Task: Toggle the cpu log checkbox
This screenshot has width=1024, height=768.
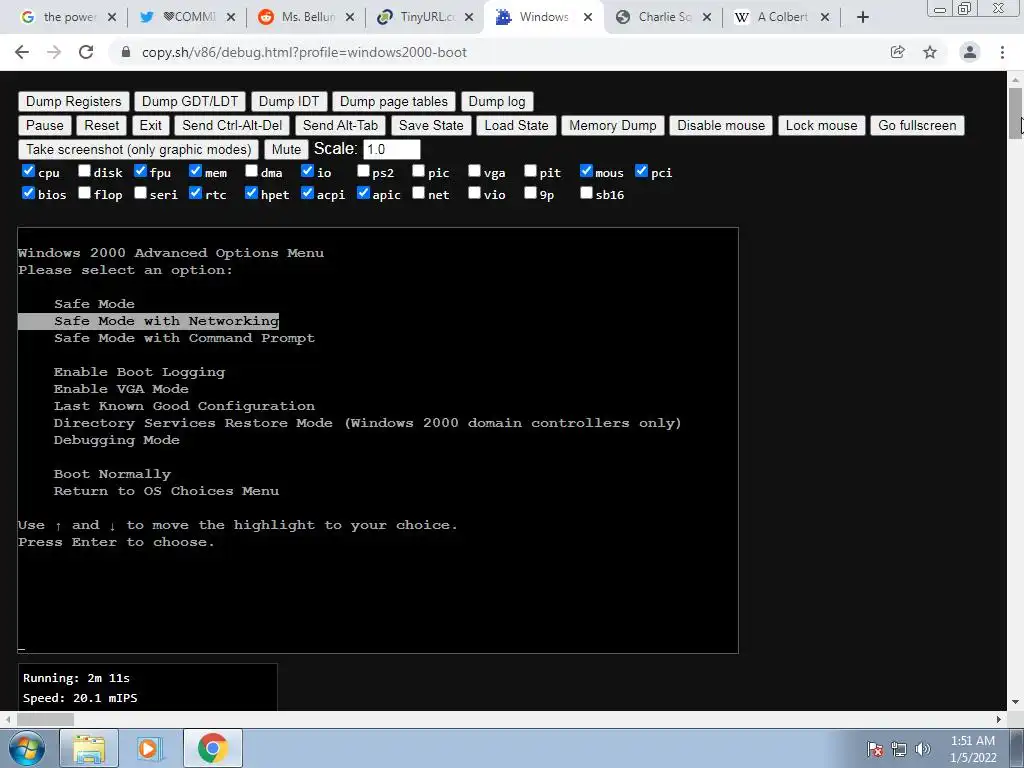Action: (x=28, y=171)
